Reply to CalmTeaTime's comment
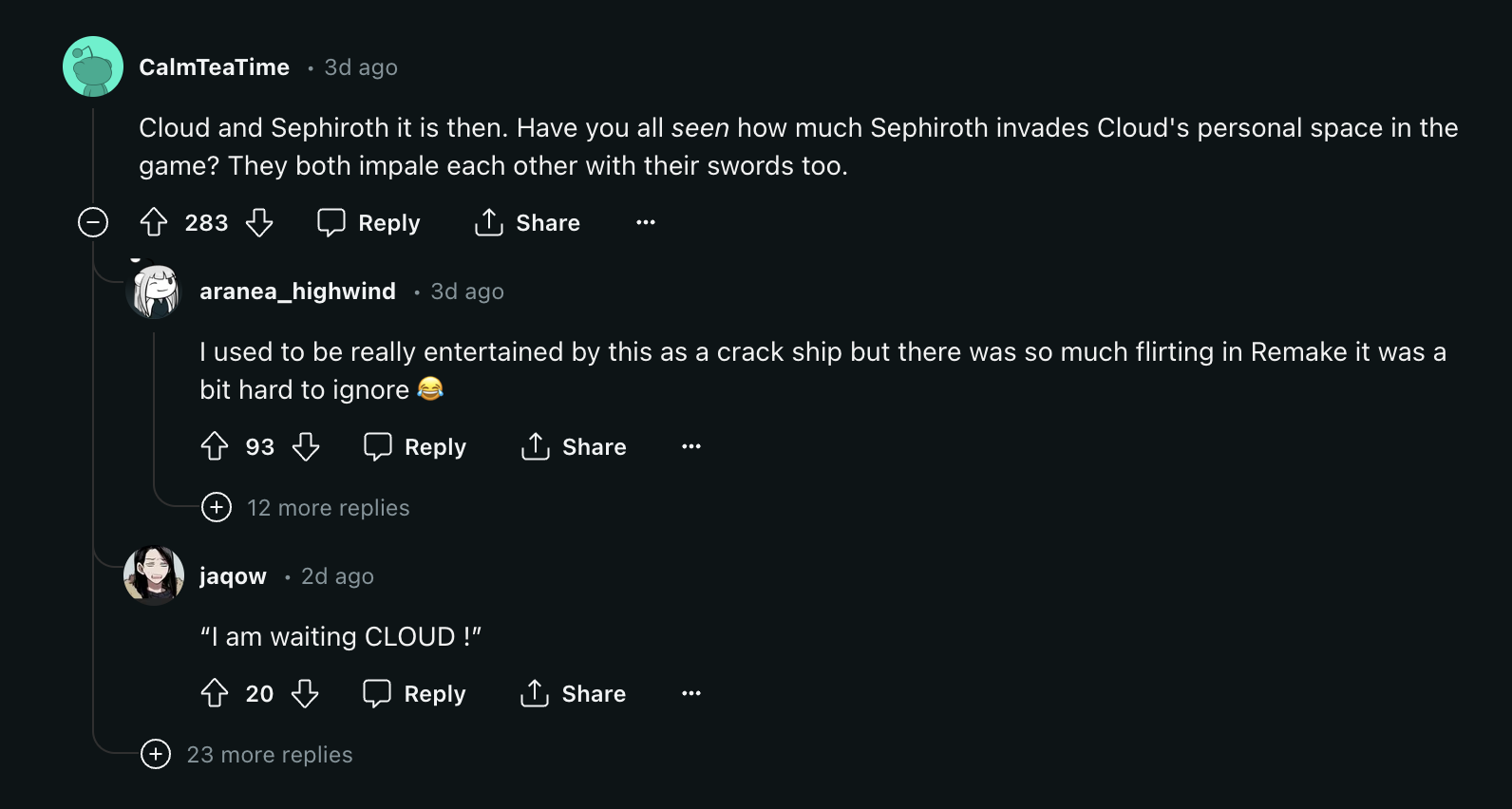The image size is (1512, 809). click(x=369, y=223)
